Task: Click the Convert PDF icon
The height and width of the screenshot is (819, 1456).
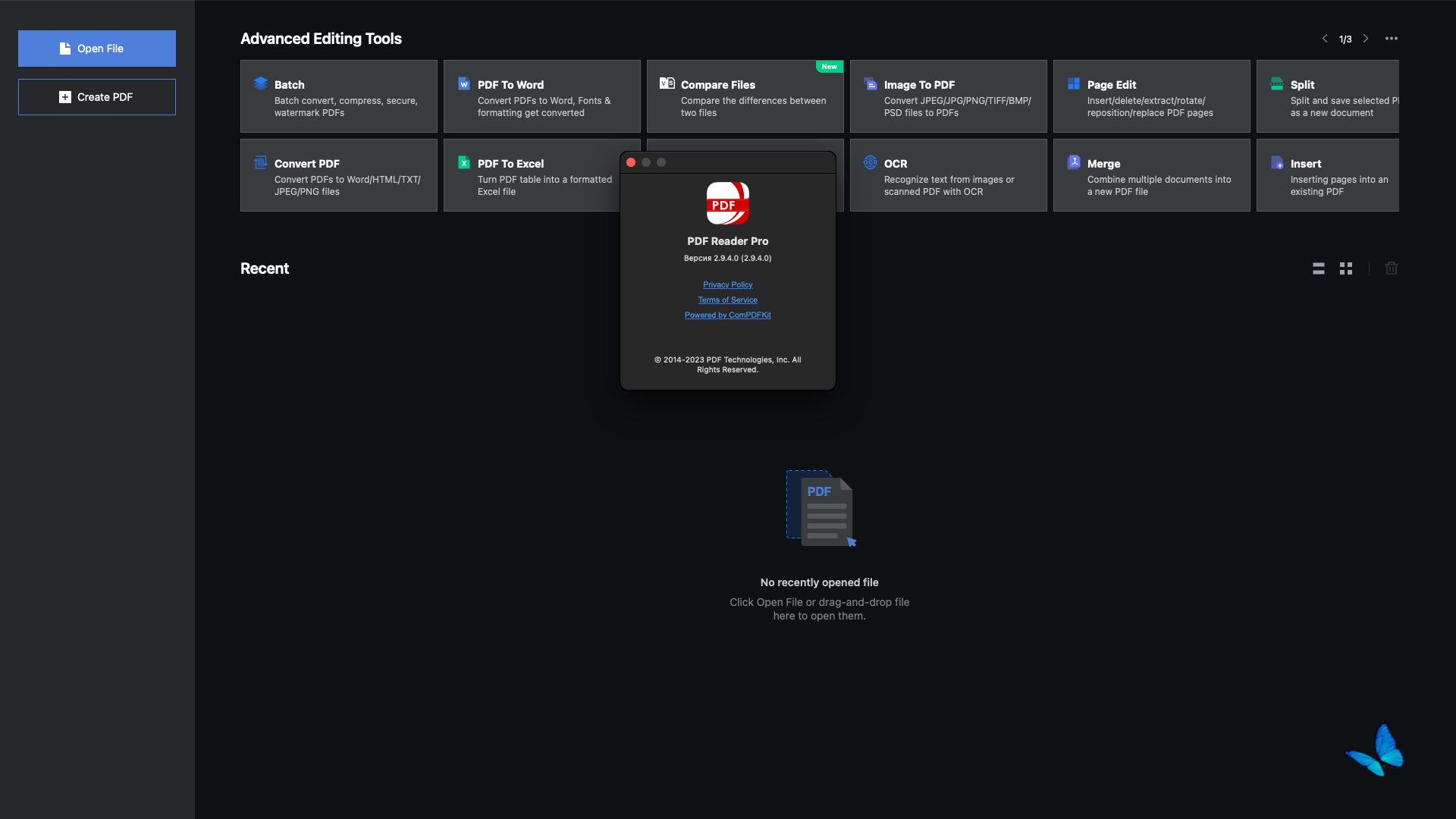Action: [261, 162]
